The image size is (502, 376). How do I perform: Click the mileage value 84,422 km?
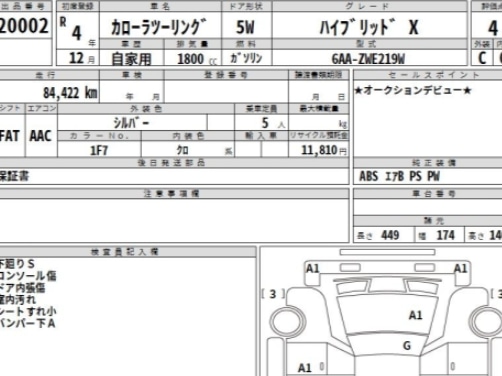70,93
